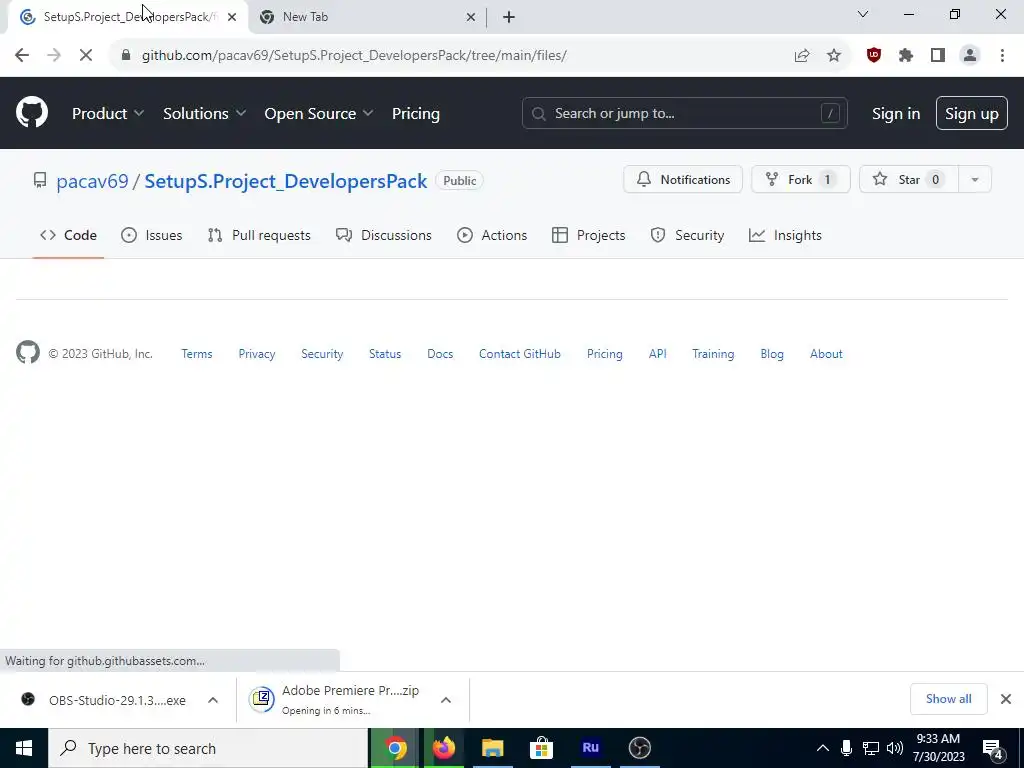Open the uBlock Origin extension icon
Image resolution: width=1024 pixels, height=768 pixels.
coord(874,56)
